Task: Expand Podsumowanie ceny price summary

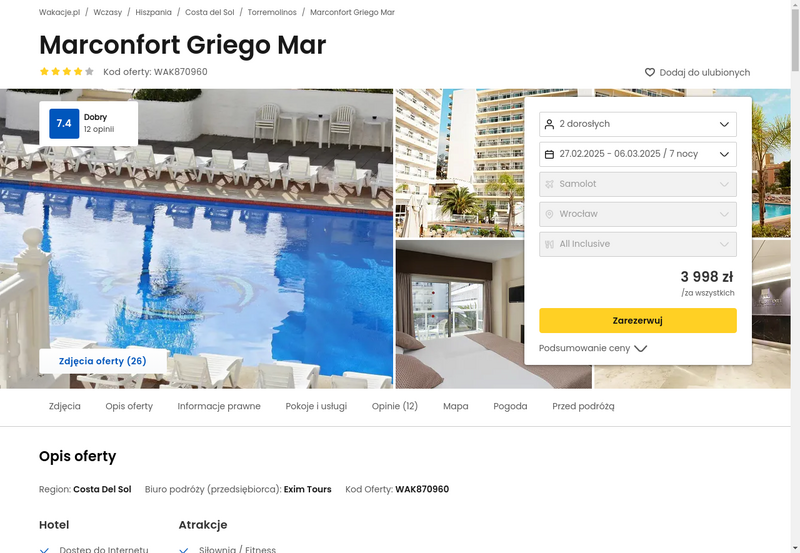Action: (x=593, y=348)
